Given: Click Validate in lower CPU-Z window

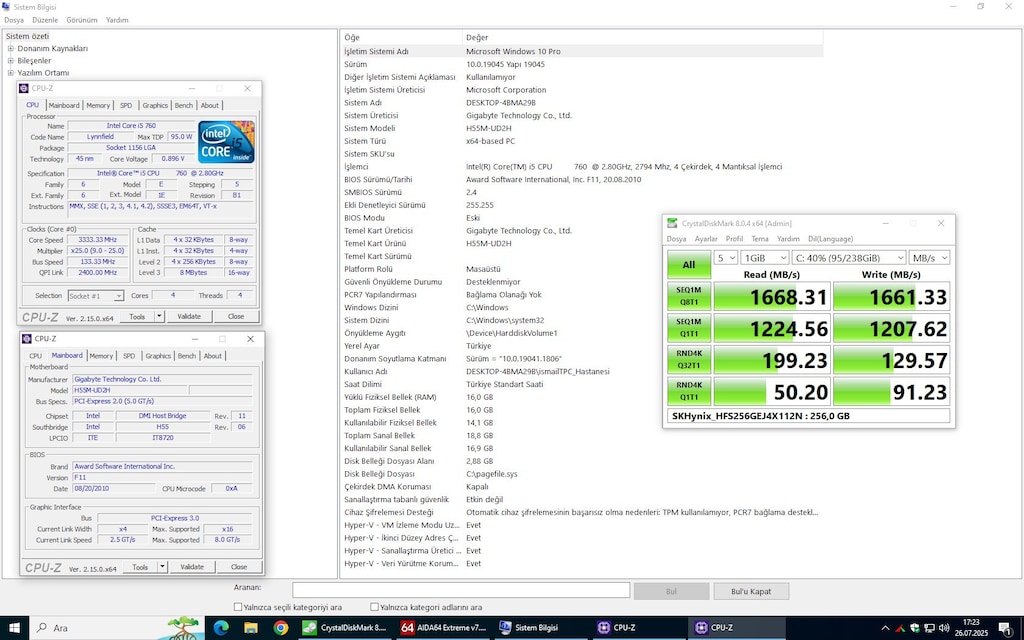Looking at the screenshot, I should 192,567.
